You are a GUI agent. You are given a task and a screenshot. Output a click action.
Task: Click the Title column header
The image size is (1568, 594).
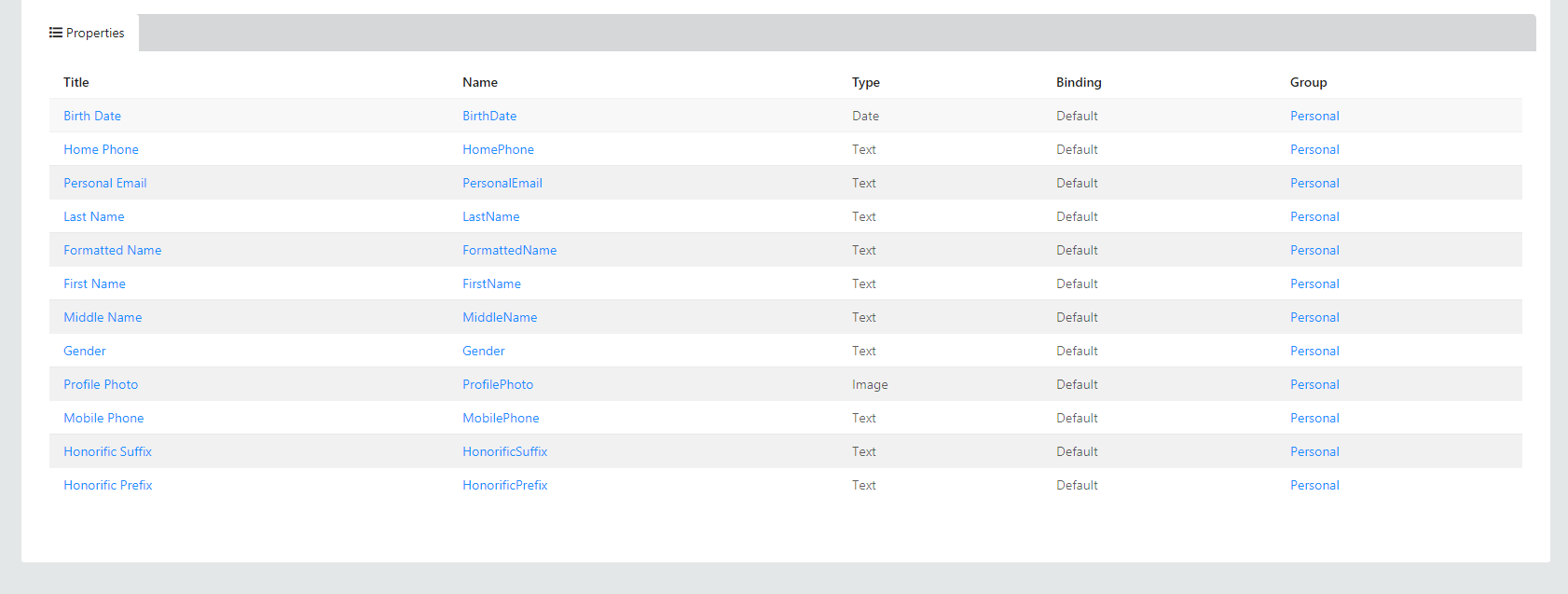(x=76, y=82)
